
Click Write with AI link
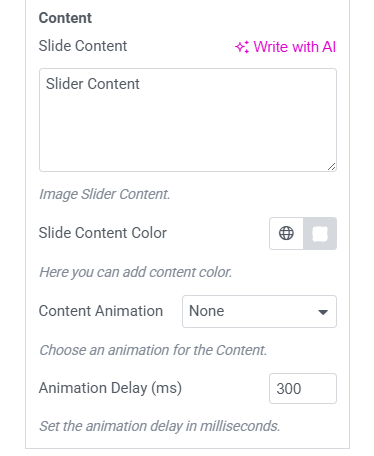286,47
